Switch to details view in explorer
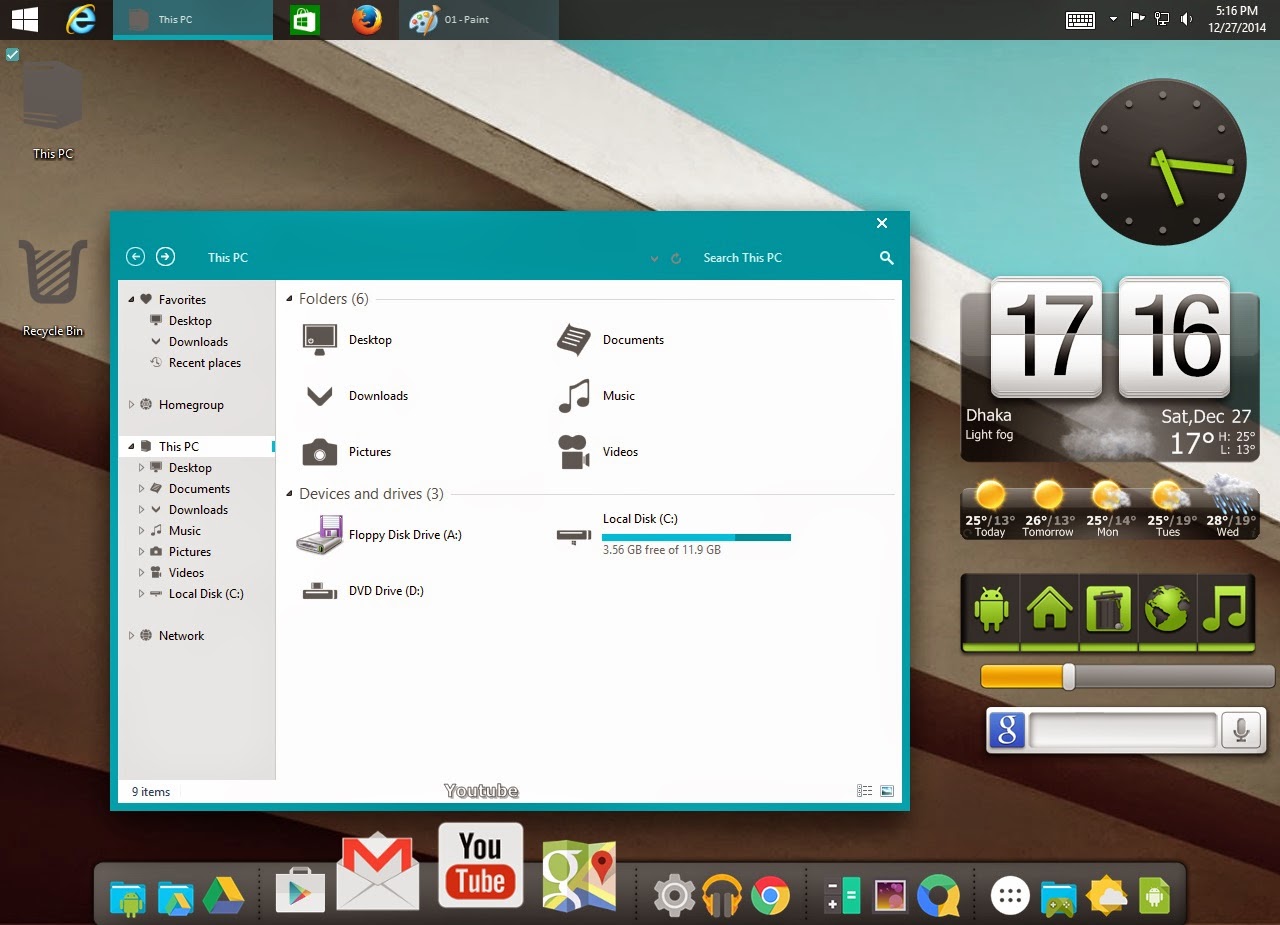 coord(865,791)
